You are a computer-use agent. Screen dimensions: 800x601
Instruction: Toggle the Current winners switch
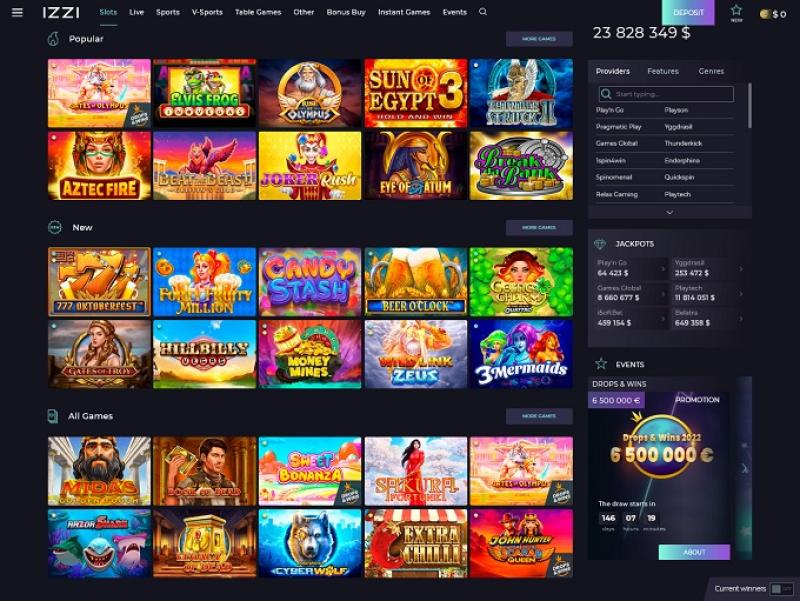coord(781,589)
